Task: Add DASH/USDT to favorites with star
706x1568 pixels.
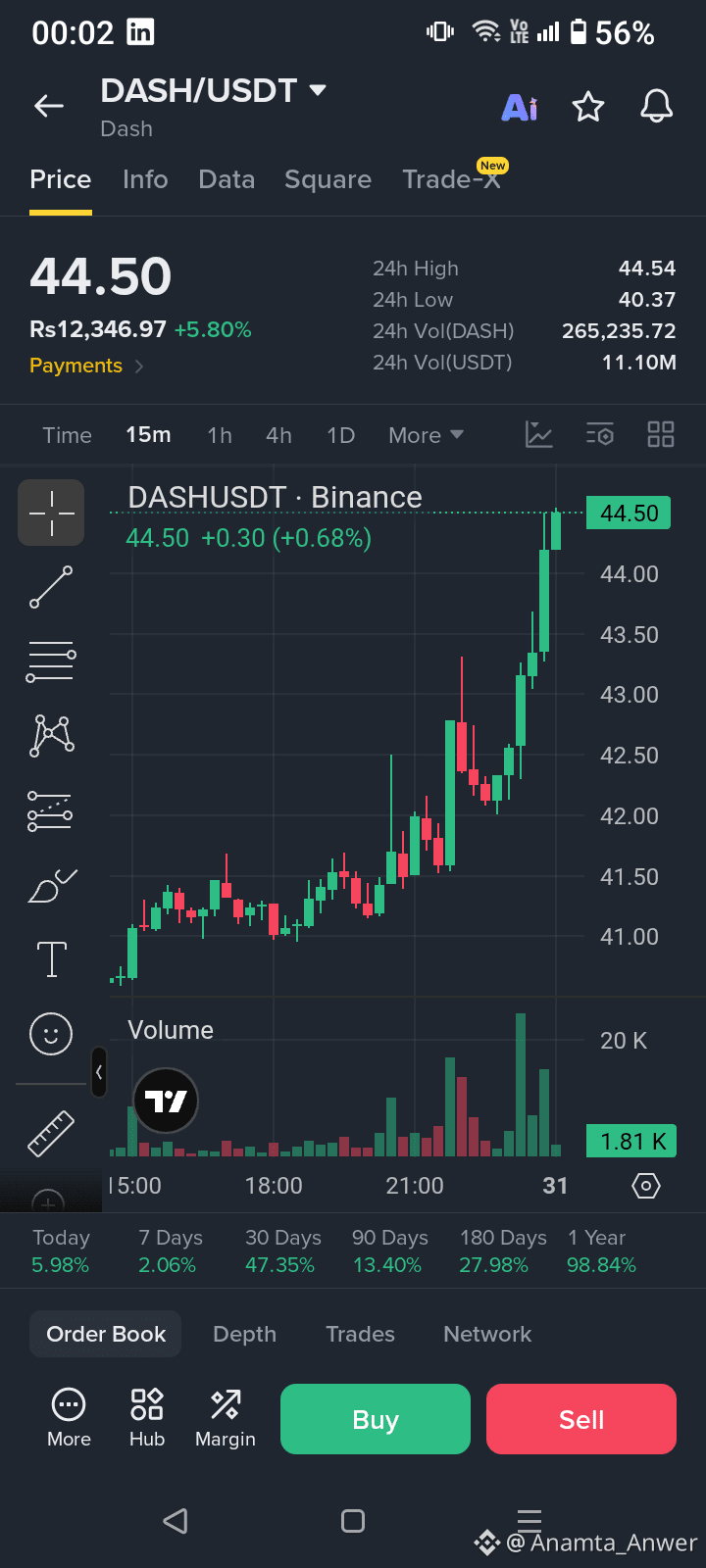Action: tap(588, 106)
